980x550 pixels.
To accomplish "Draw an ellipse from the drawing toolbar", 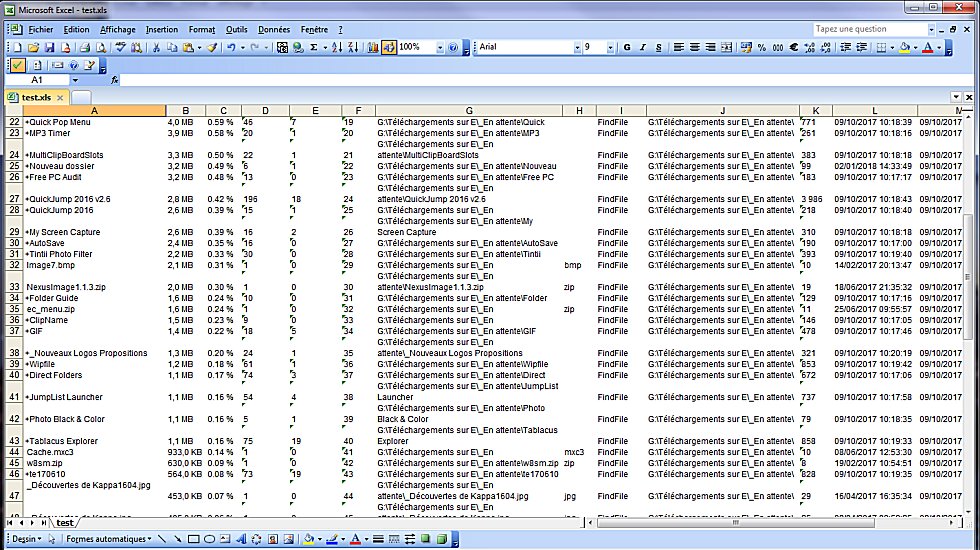I will click(x=209, y=539).
